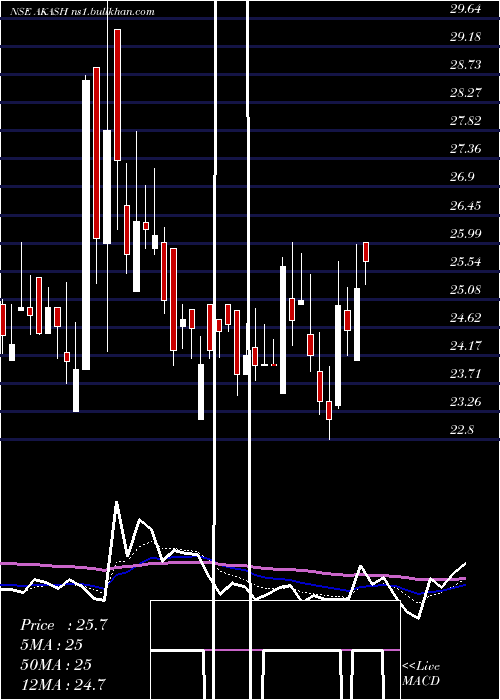Viewport: 500px width, 700px height.
Task: Click the 28.27 price axis label
Action: 465,92
